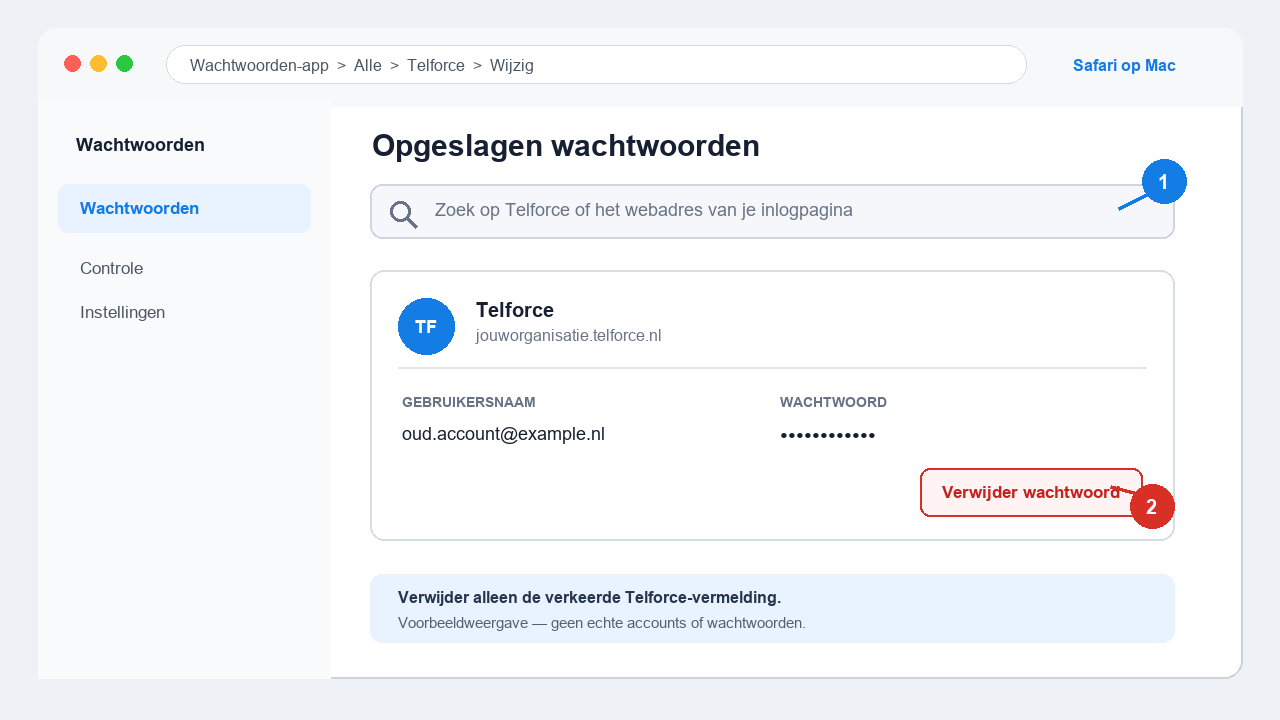Click the yellow minimize window button
The height and width of the screenshot is (720, 1280).
coord(98,64)
